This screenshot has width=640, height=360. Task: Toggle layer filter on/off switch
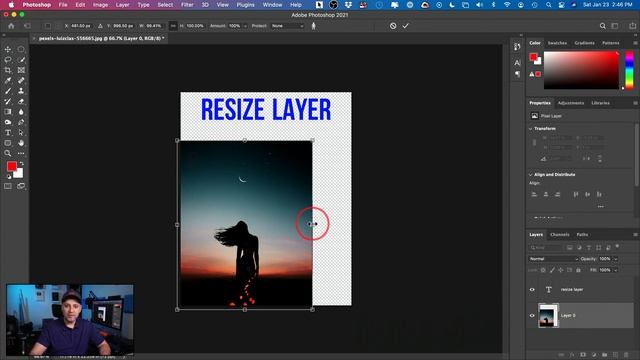617,246
